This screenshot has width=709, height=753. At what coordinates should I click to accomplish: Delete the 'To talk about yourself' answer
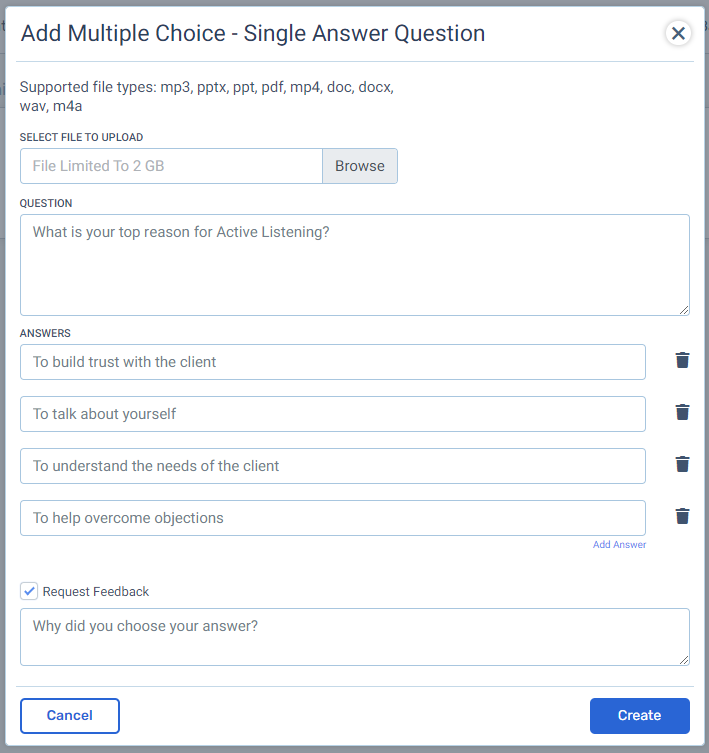point(682,412)
